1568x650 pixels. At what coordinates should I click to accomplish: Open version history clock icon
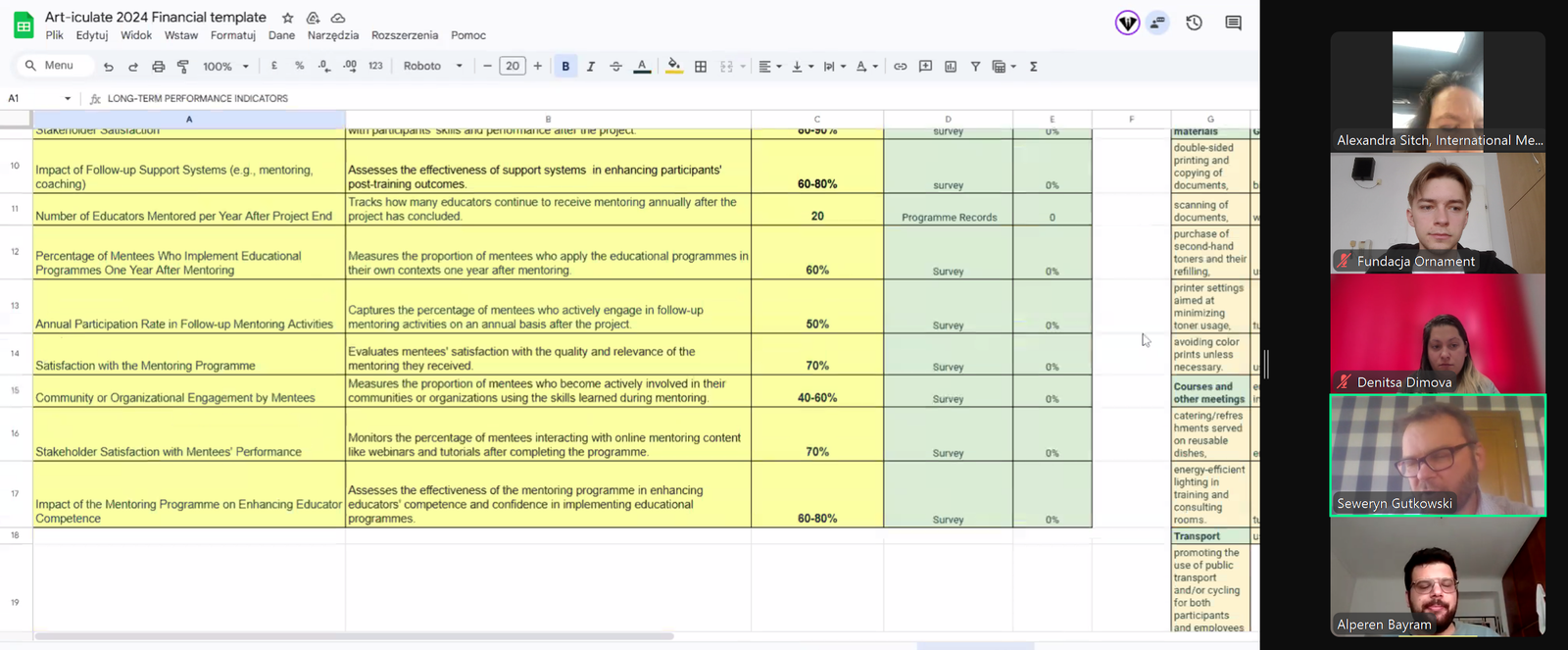click(1194, 23)
